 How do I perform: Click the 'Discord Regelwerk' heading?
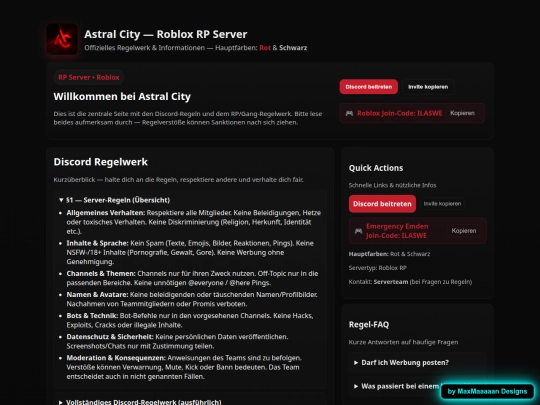(101, 162)
